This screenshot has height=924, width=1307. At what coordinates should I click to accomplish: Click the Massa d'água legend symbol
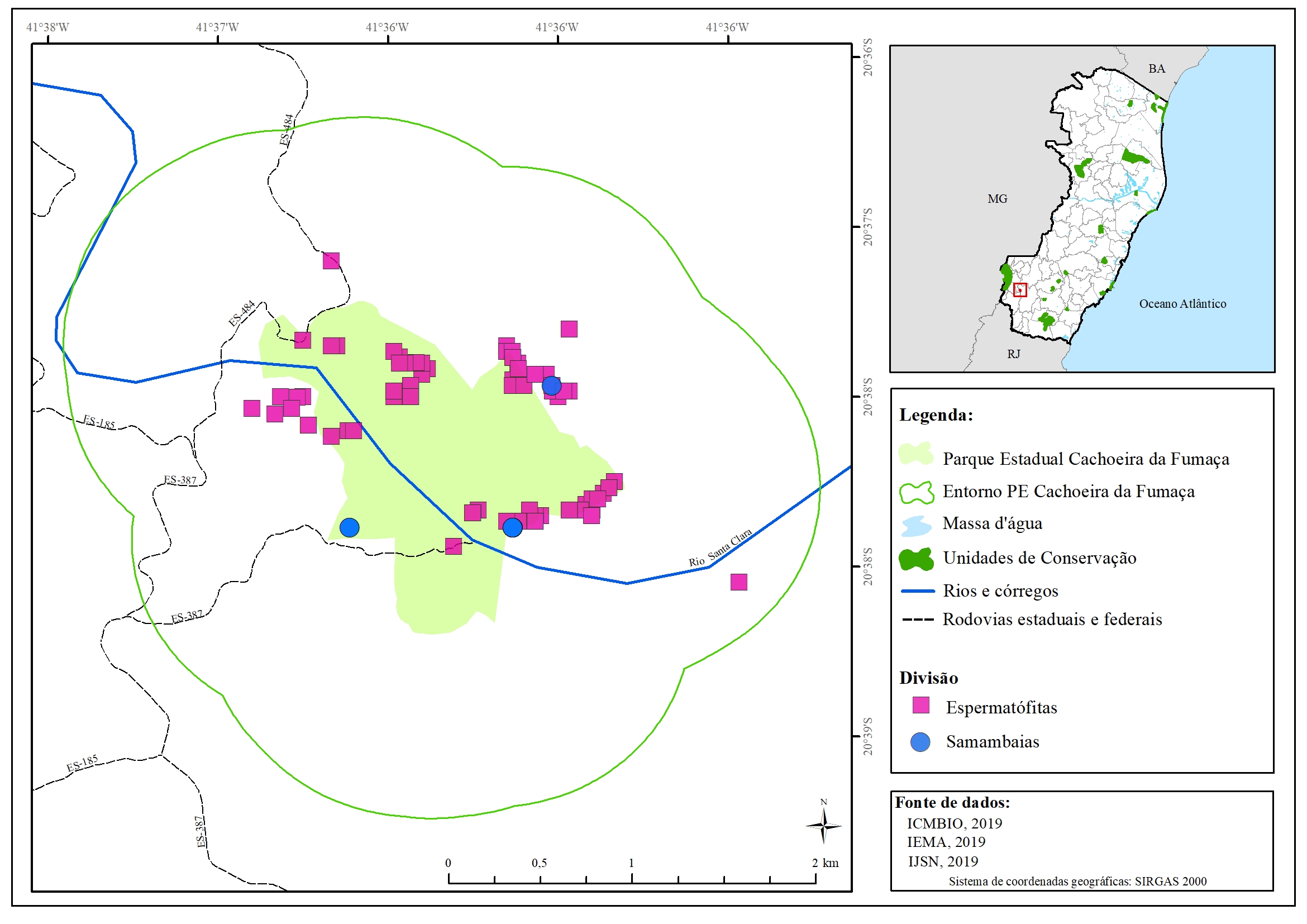point(916,526)
